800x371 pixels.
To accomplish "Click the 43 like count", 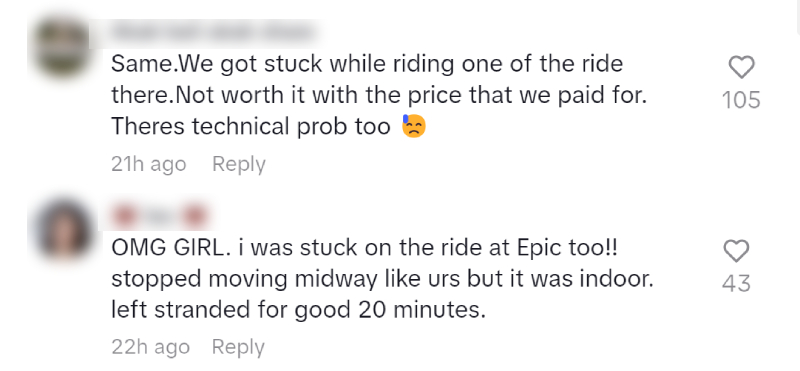I will pos(736,283).
